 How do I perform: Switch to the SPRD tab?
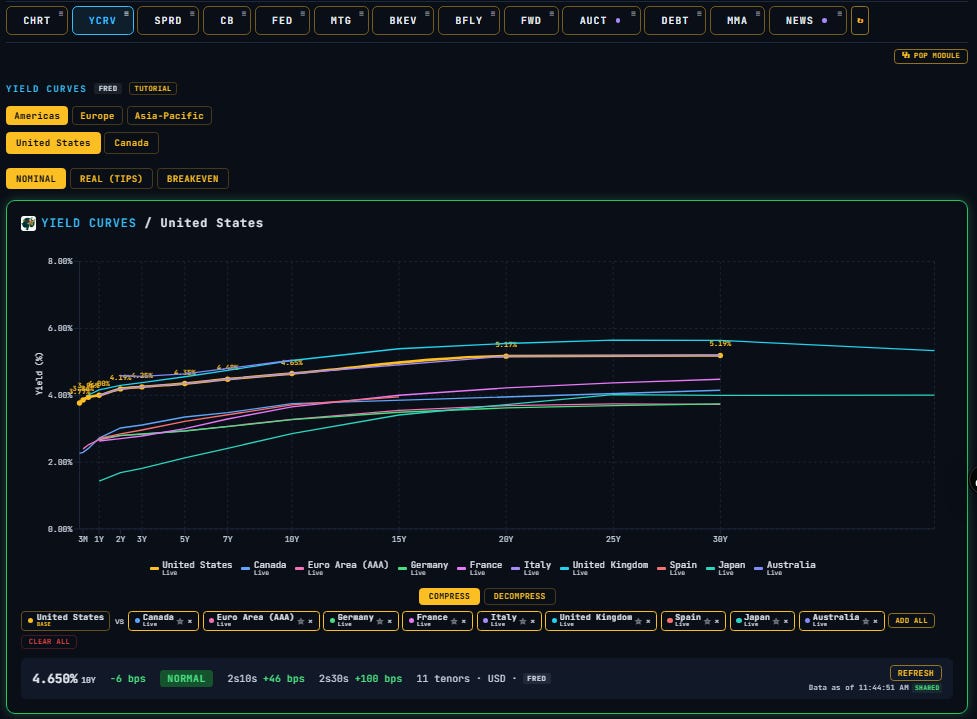click(x=168, y=21)
